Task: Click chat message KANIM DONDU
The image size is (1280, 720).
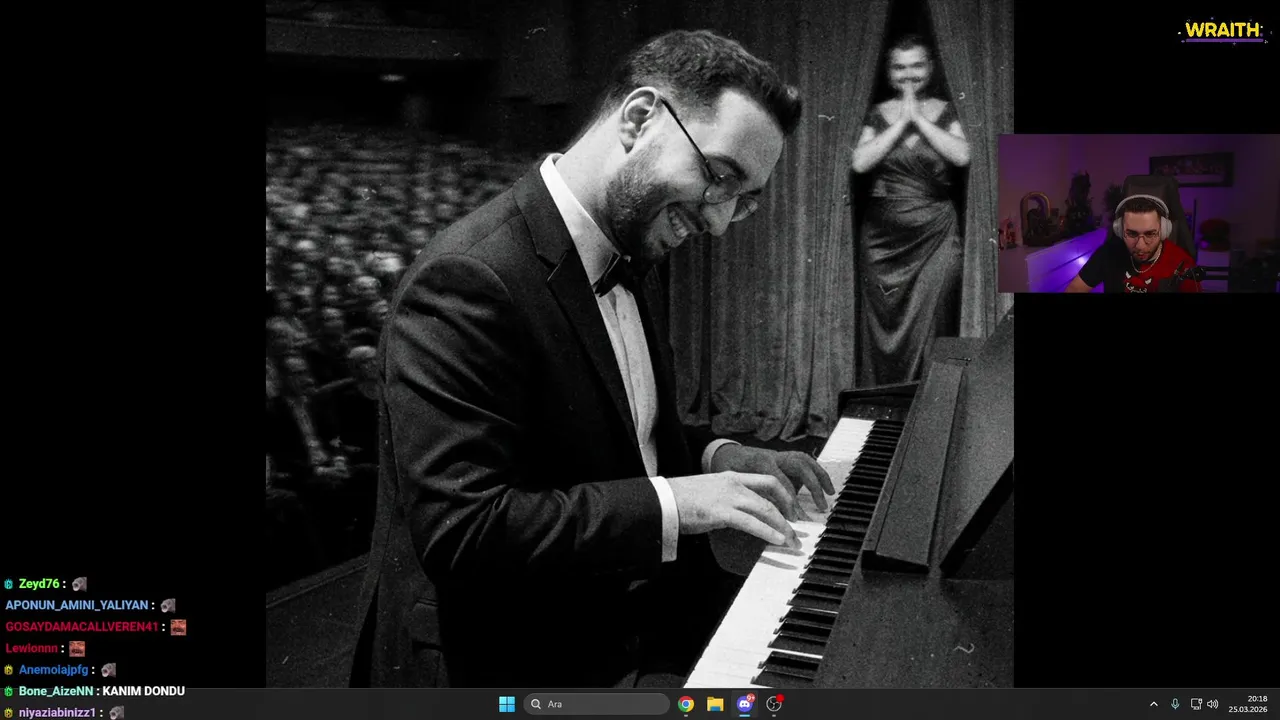Action: (x=143, y=691)
